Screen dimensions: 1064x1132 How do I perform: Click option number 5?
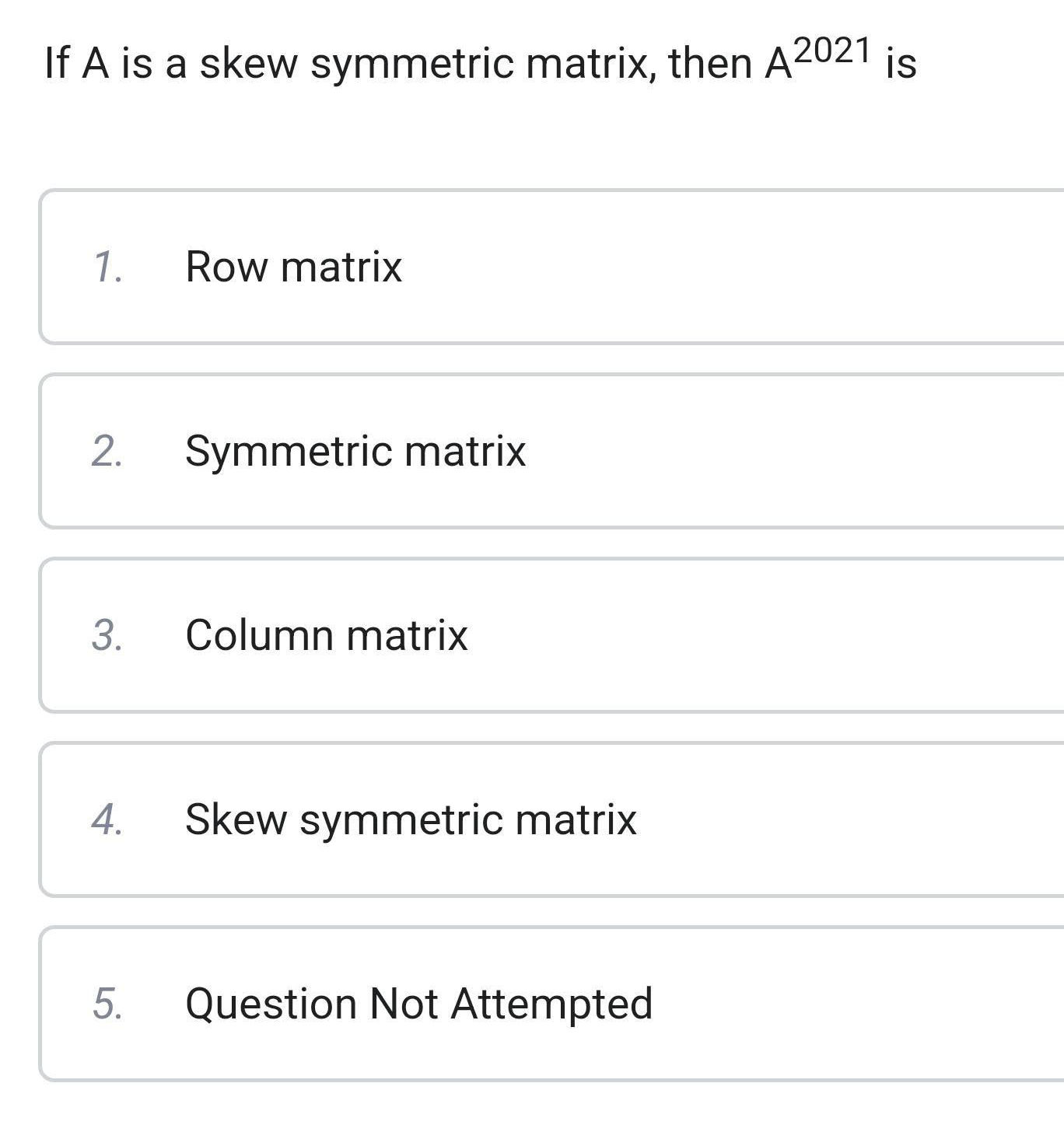point(108,1004)
